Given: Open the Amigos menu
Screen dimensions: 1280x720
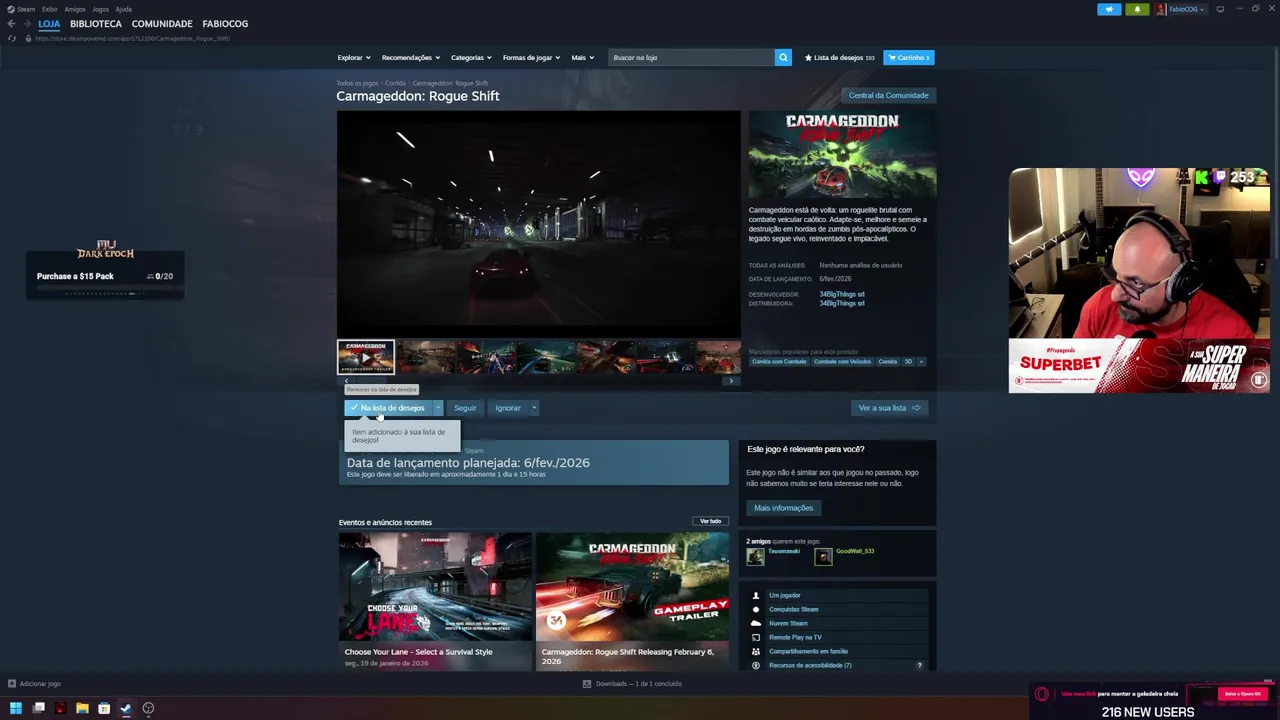Looking at the screenshot, I should click(x=75, y=9).
